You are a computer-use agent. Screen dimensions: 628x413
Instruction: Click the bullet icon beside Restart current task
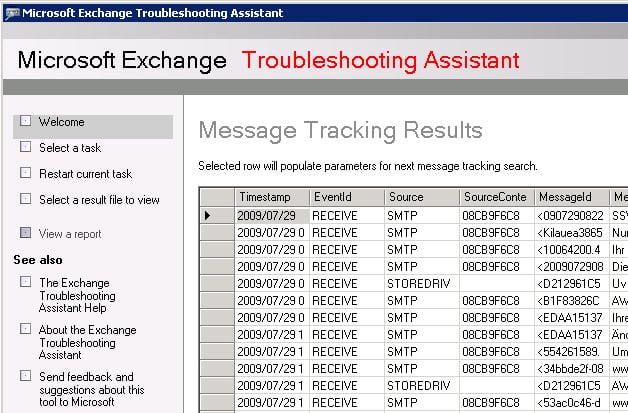(25, 173)
